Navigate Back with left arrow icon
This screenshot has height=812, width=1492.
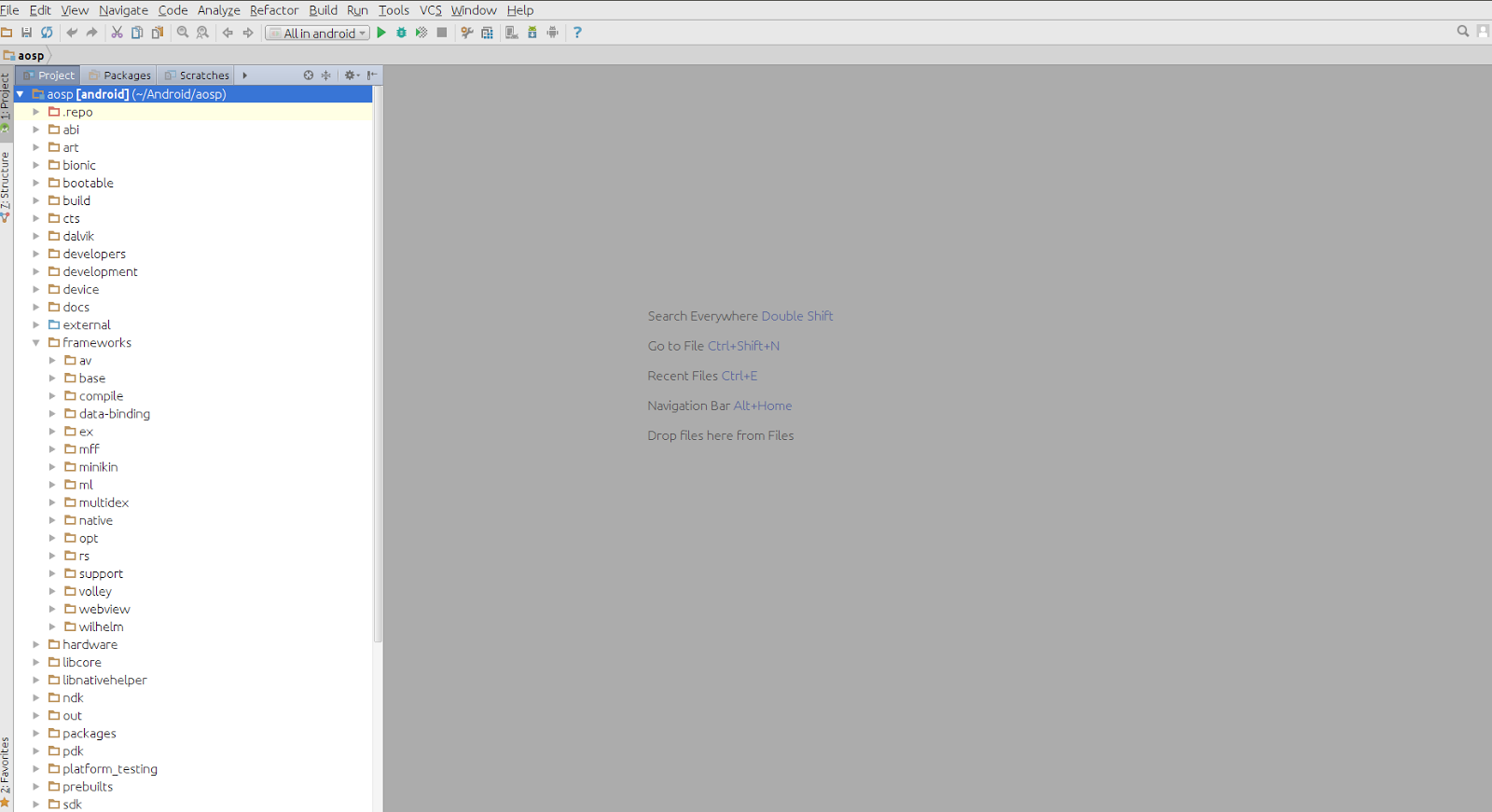[228, 33]
